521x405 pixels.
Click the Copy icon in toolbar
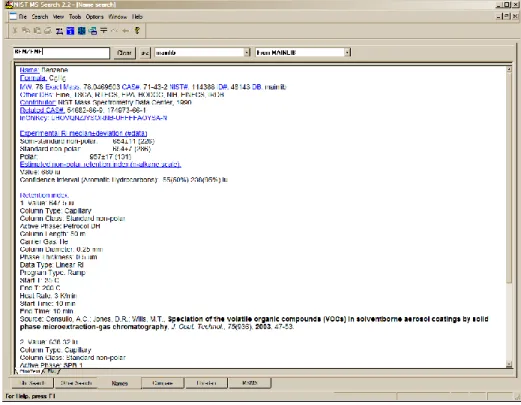[x=26, y=31]
